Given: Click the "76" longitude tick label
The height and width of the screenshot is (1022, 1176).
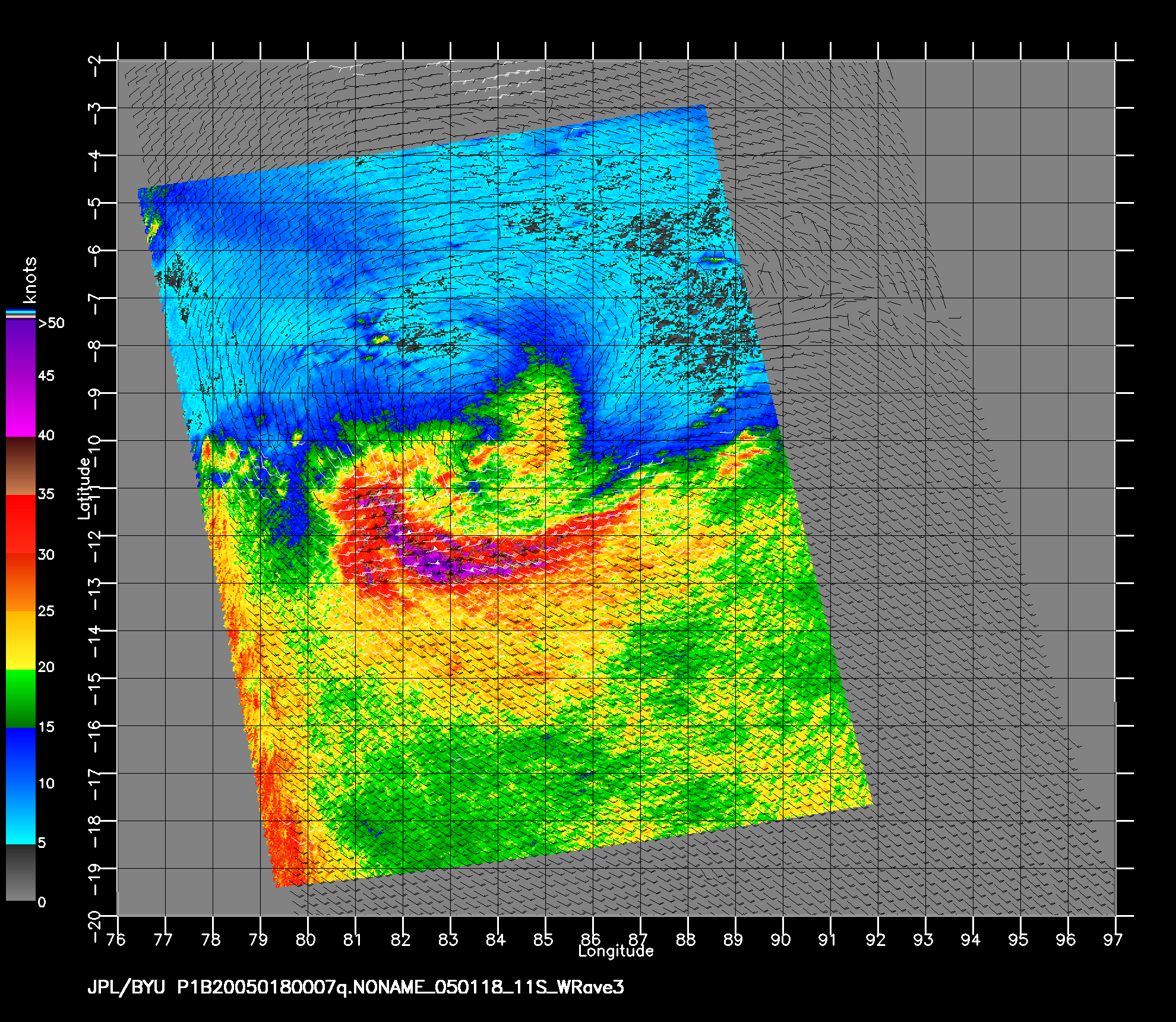Looking at the screenshot, I should 117,939.
